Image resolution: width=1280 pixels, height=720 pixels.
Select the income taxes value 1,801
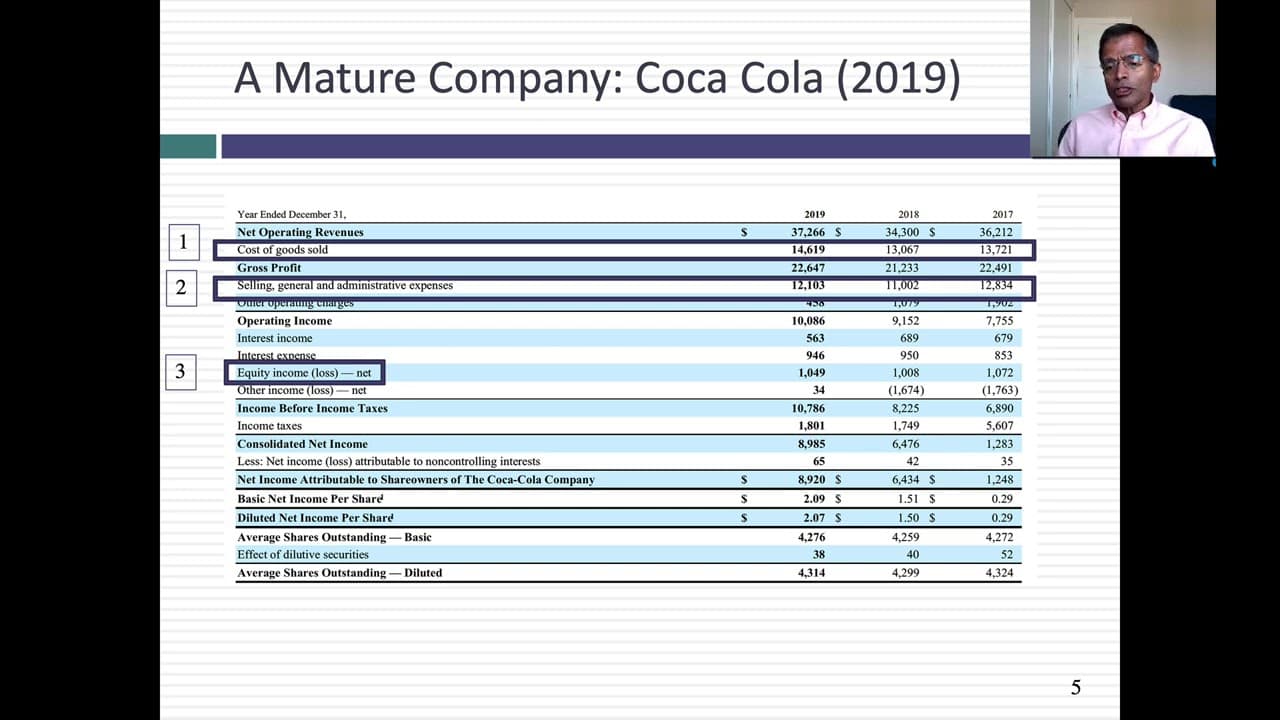tap(811, 426)
